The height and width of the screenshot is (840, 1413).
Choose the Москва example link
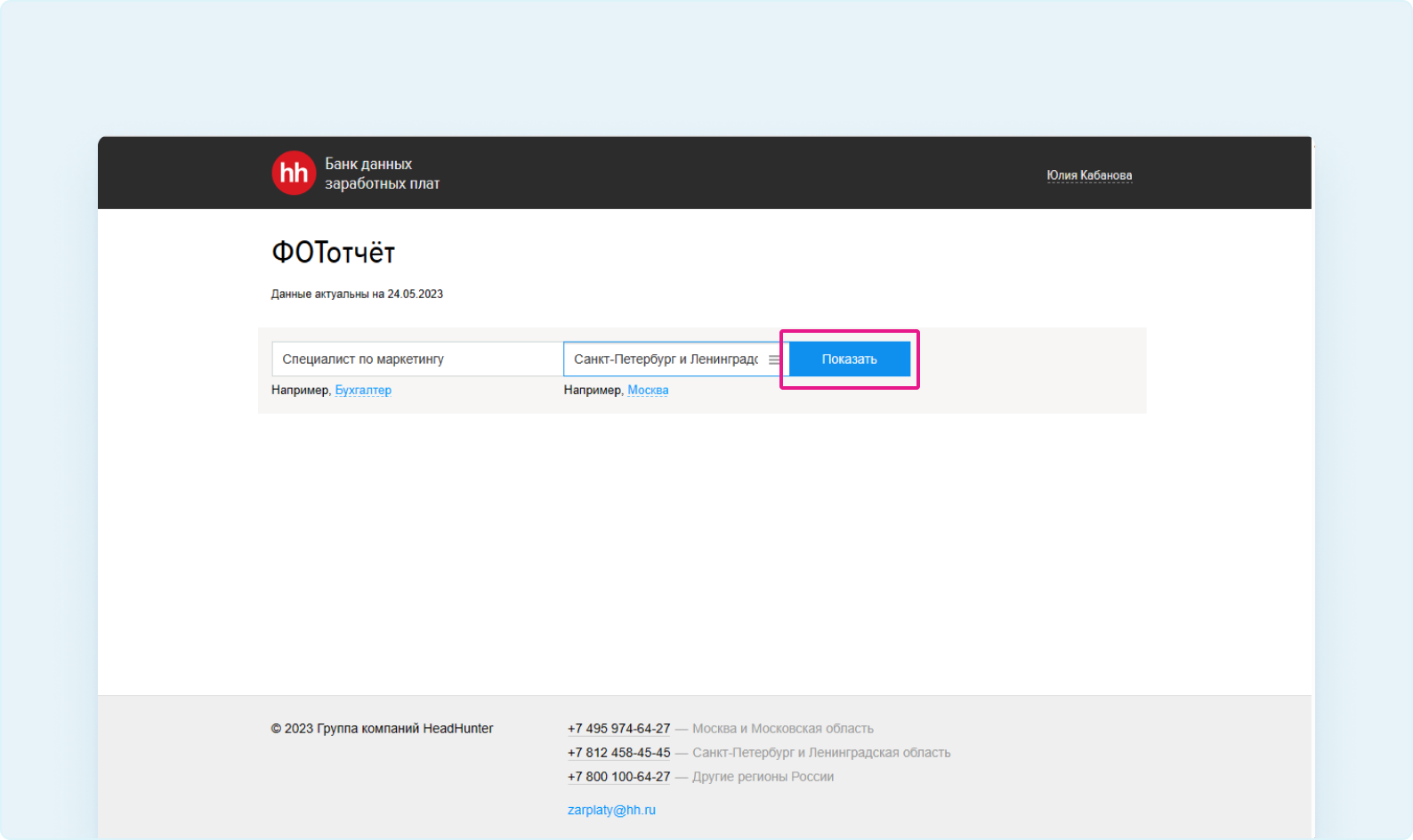point(648,391)
